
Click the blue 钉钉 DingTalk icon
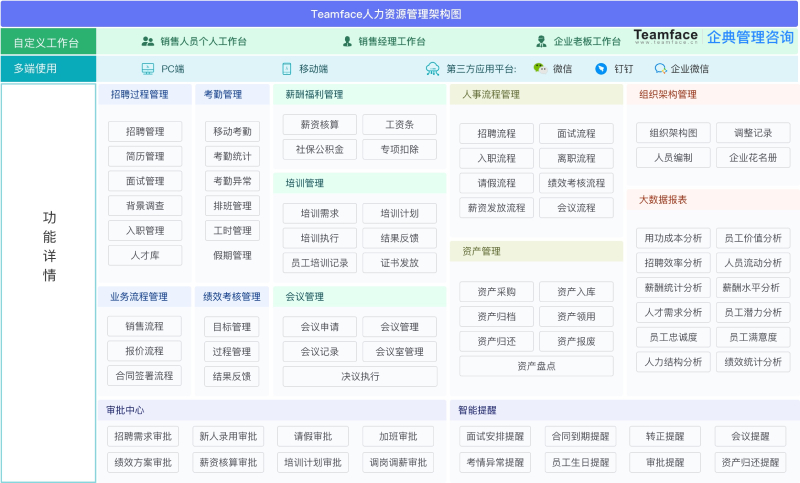tap(601, 69)
